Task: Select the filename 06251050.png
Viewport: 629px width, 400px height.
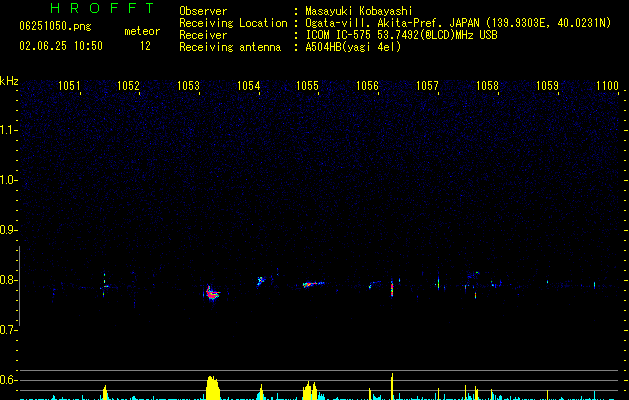Action: pyautogui.click(x=55, y=26)
